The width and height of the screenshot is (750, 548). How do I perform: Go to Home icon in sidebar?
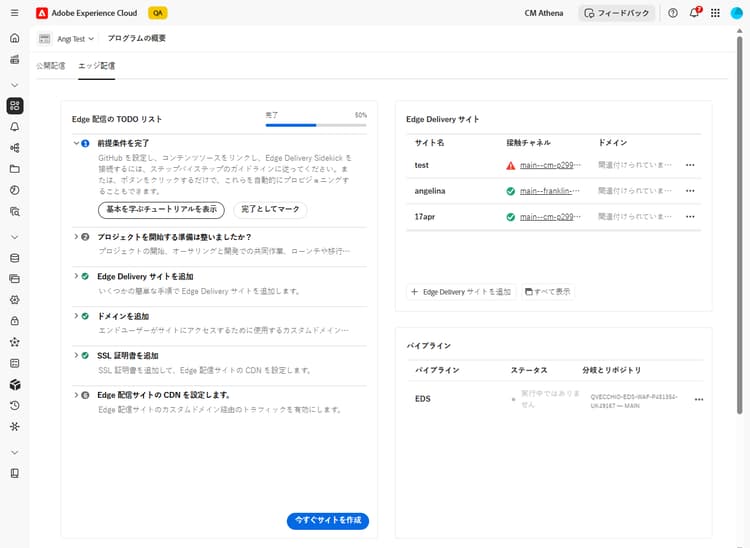point(15,38)
